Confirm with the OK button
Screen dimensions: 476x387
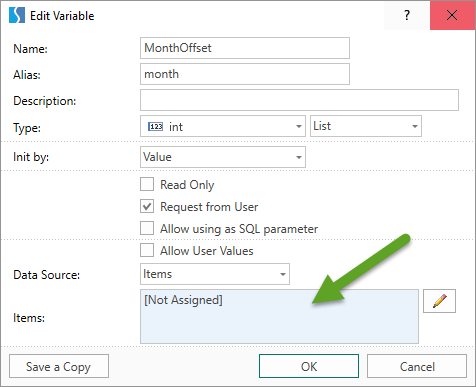(309, 366)
